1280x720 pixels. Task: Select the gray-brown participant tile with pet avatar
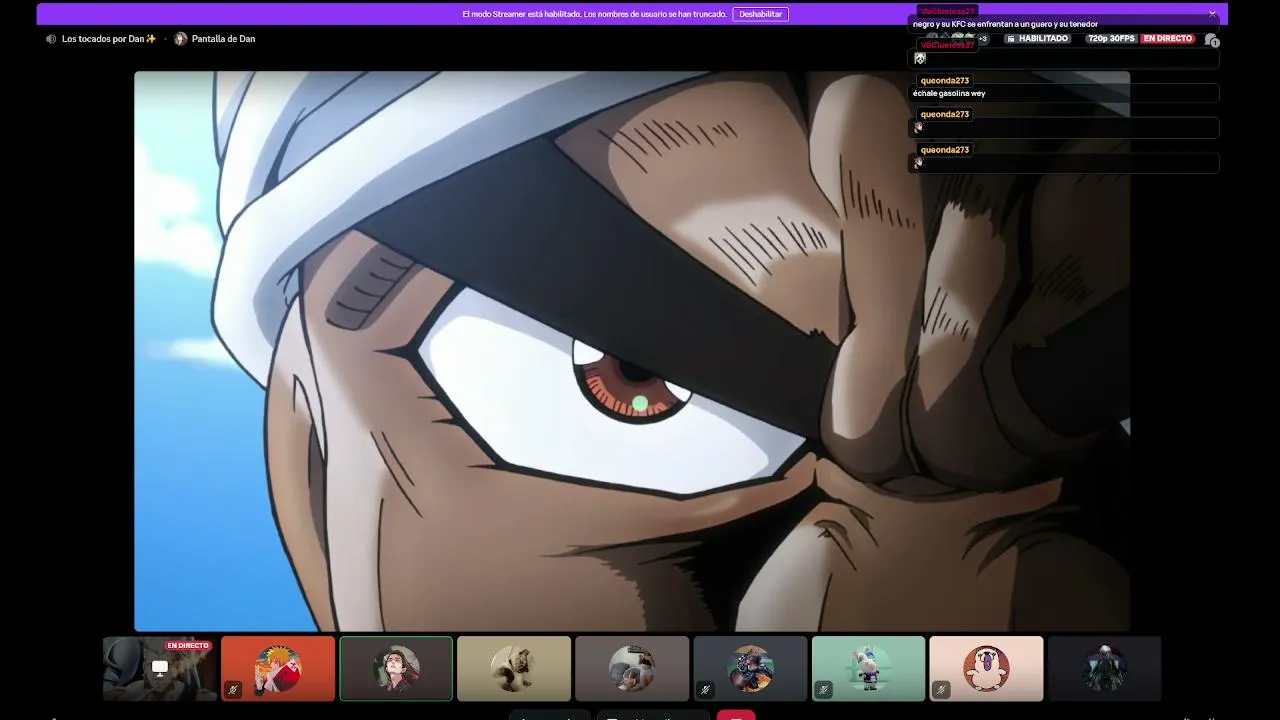click(632, 669)
